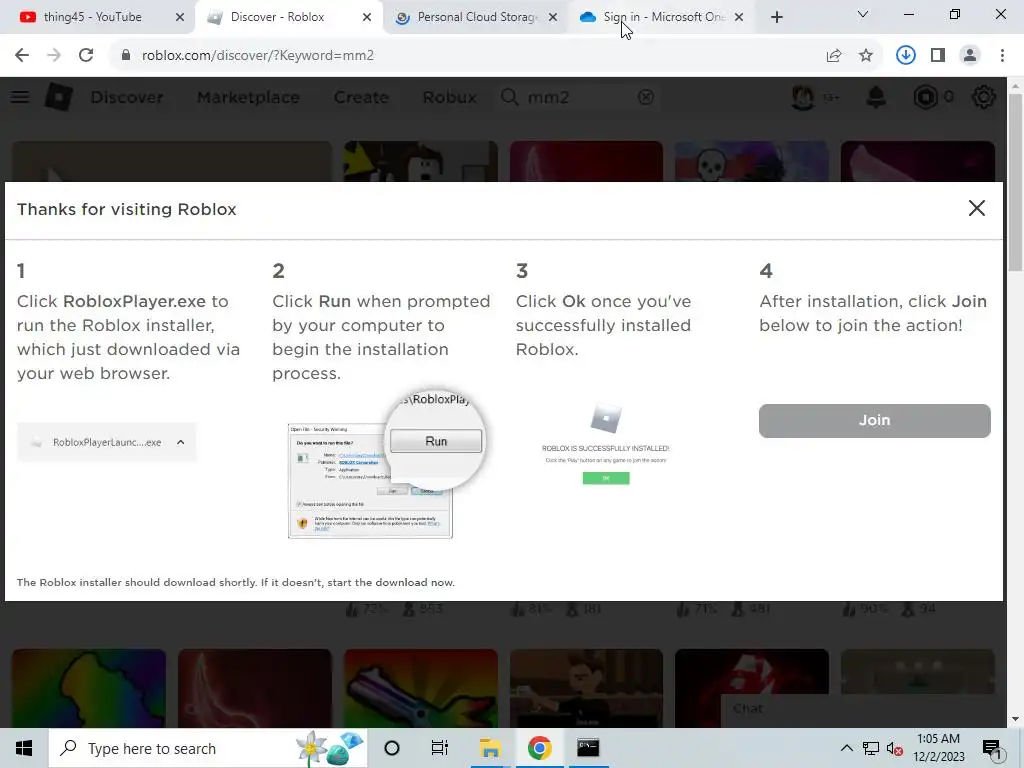Image resolution: width=1024 pixels, height=768 pixels.
Task: Open the Roblox avatar profile
Action: [x=803, y=97]
